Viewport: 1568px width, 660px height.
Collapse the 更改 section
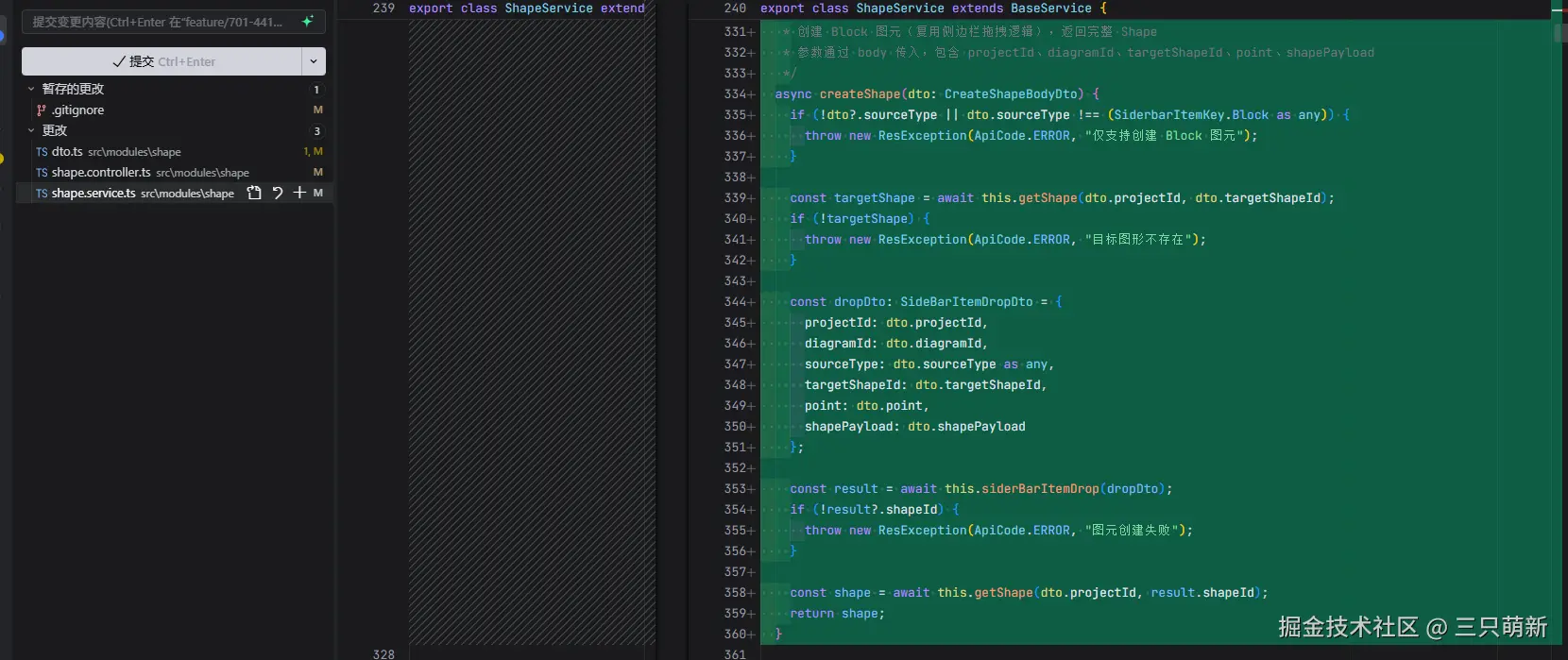click(31, 130)
